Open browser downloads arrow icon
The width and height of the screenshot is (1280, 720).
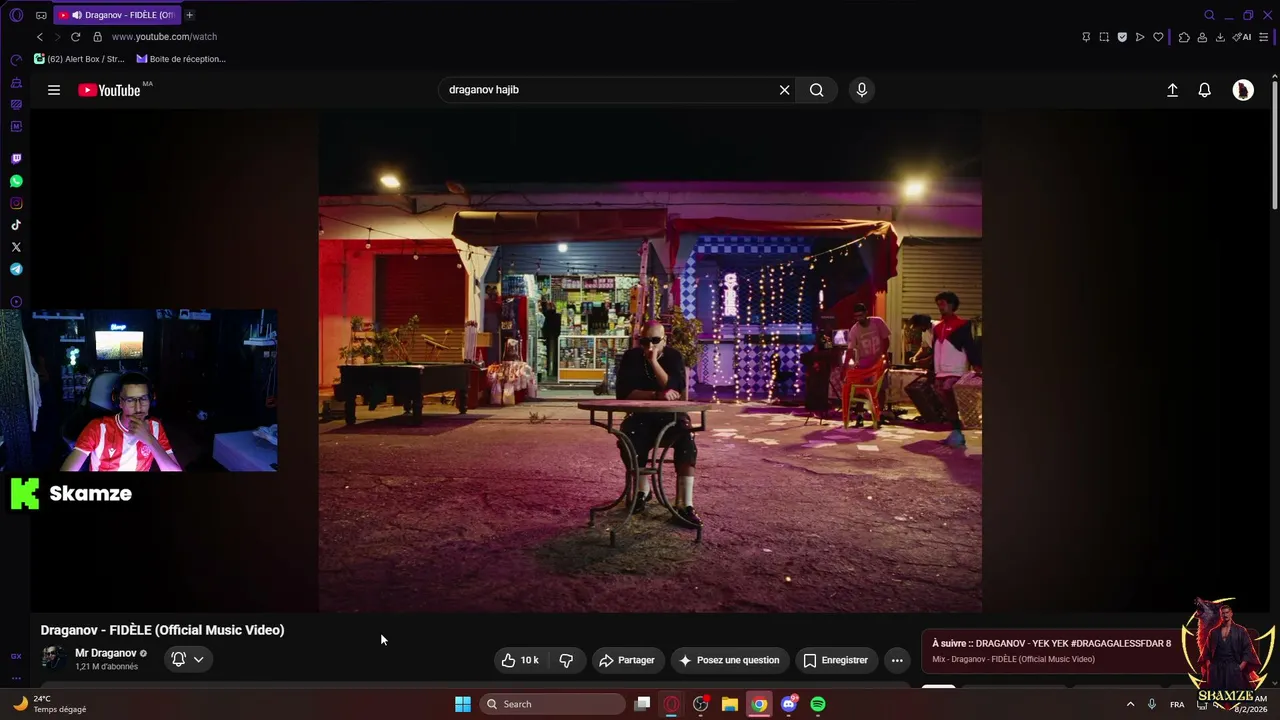click(x=1220, y=37)
